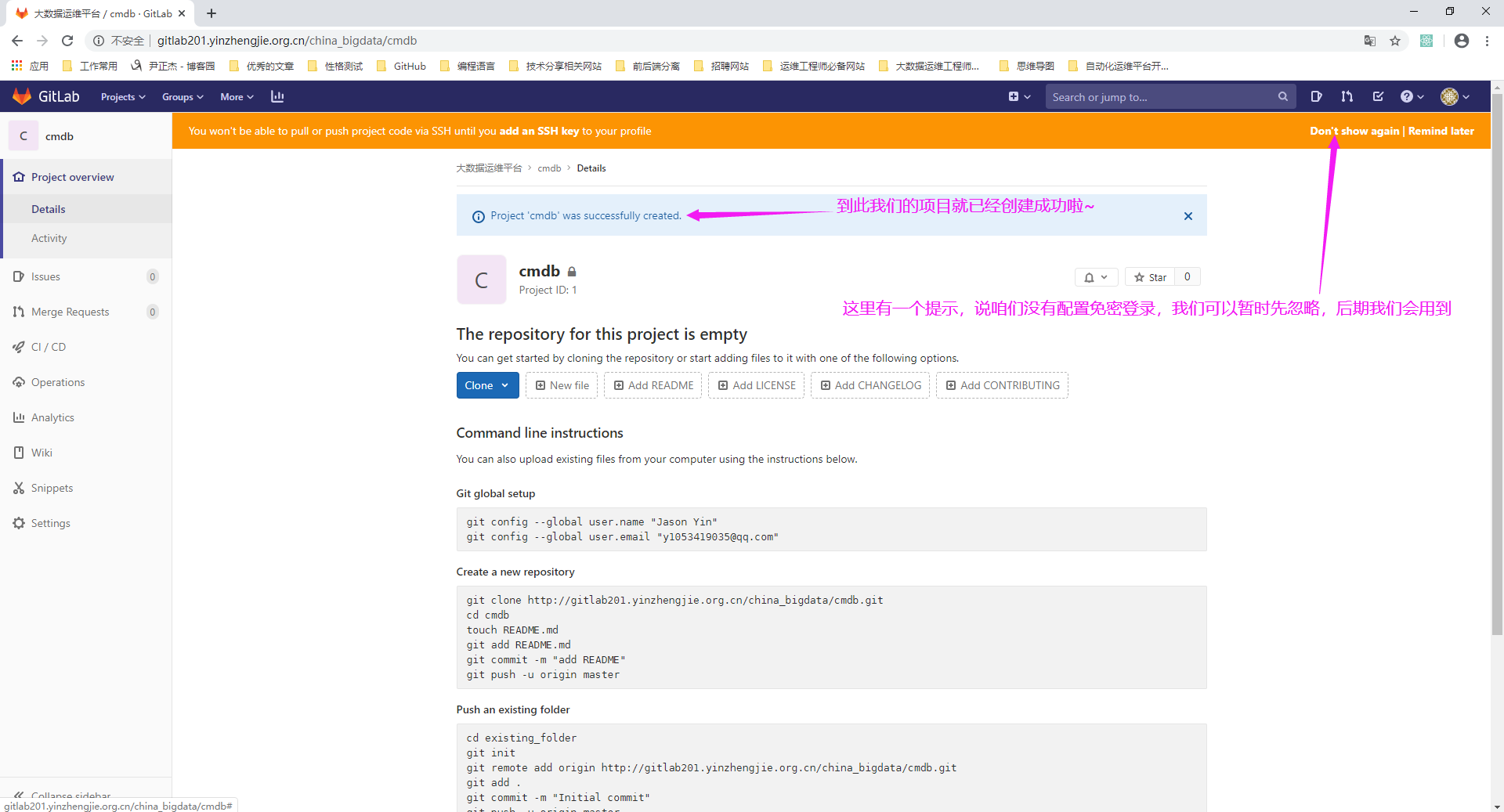Star the cmdb project

1150,277
